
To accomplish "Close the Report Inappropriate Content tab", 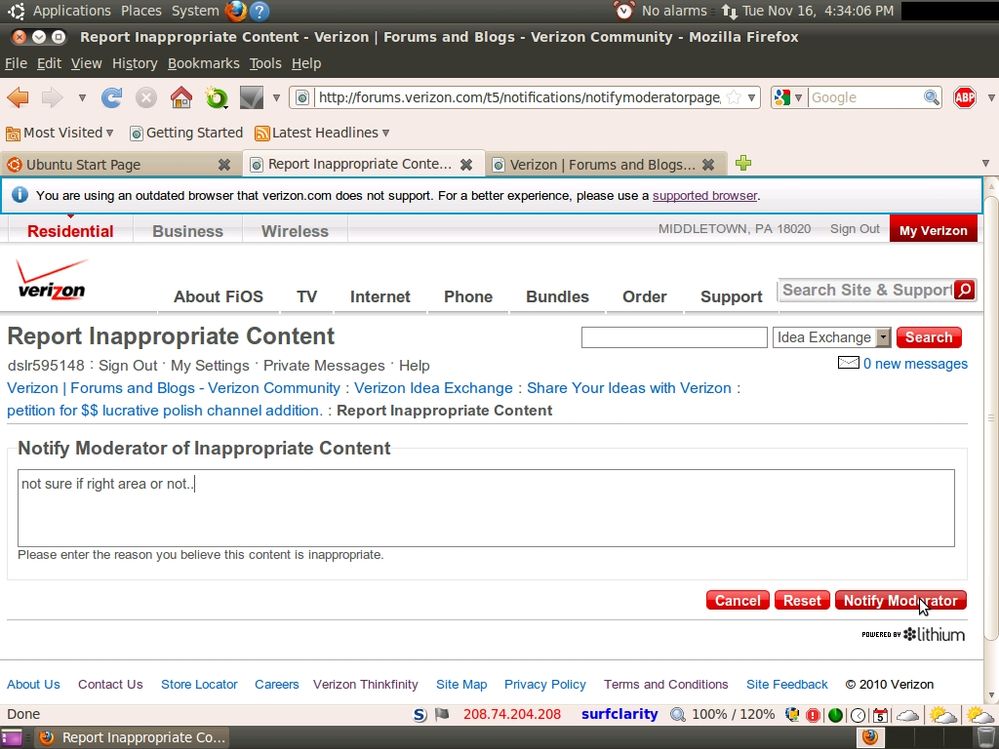I will [466, 164].
